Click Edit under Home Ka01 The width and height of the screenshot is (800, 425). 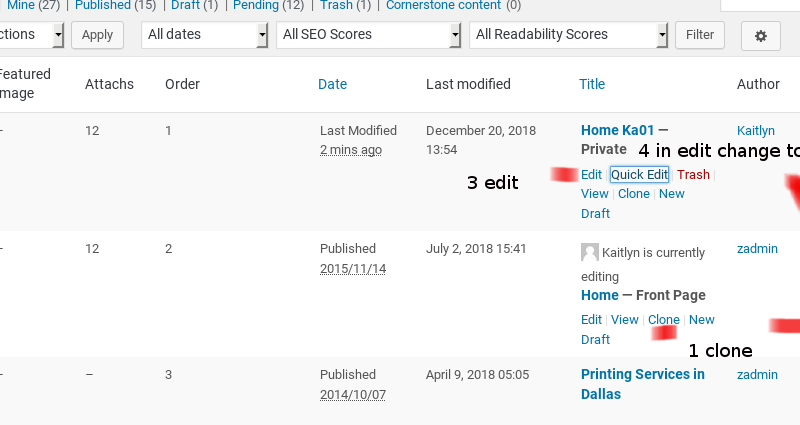[591, 174]
